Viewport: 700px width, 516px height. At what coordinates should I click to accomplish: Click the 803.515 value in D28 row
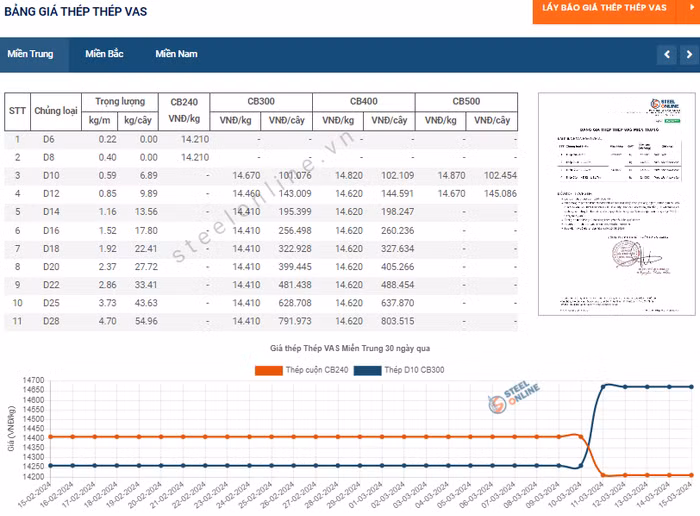coord(397,321)
